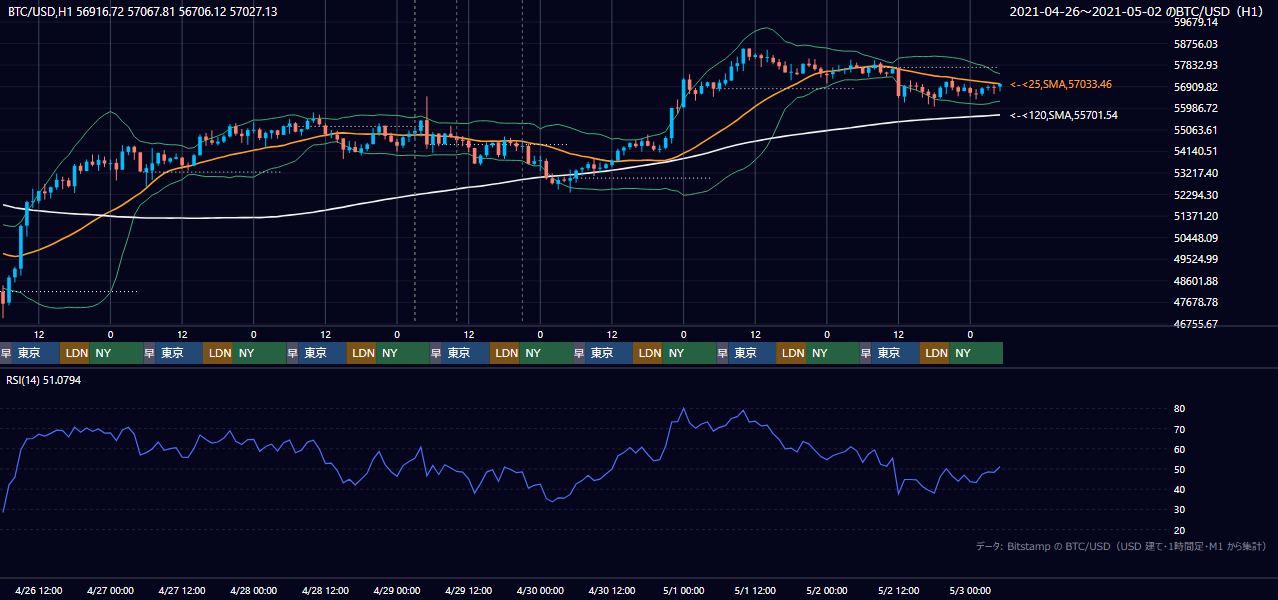Select the 4/26 12:00 date label
This screenshot has height=600, width=1278.
[x=40, y=590]
